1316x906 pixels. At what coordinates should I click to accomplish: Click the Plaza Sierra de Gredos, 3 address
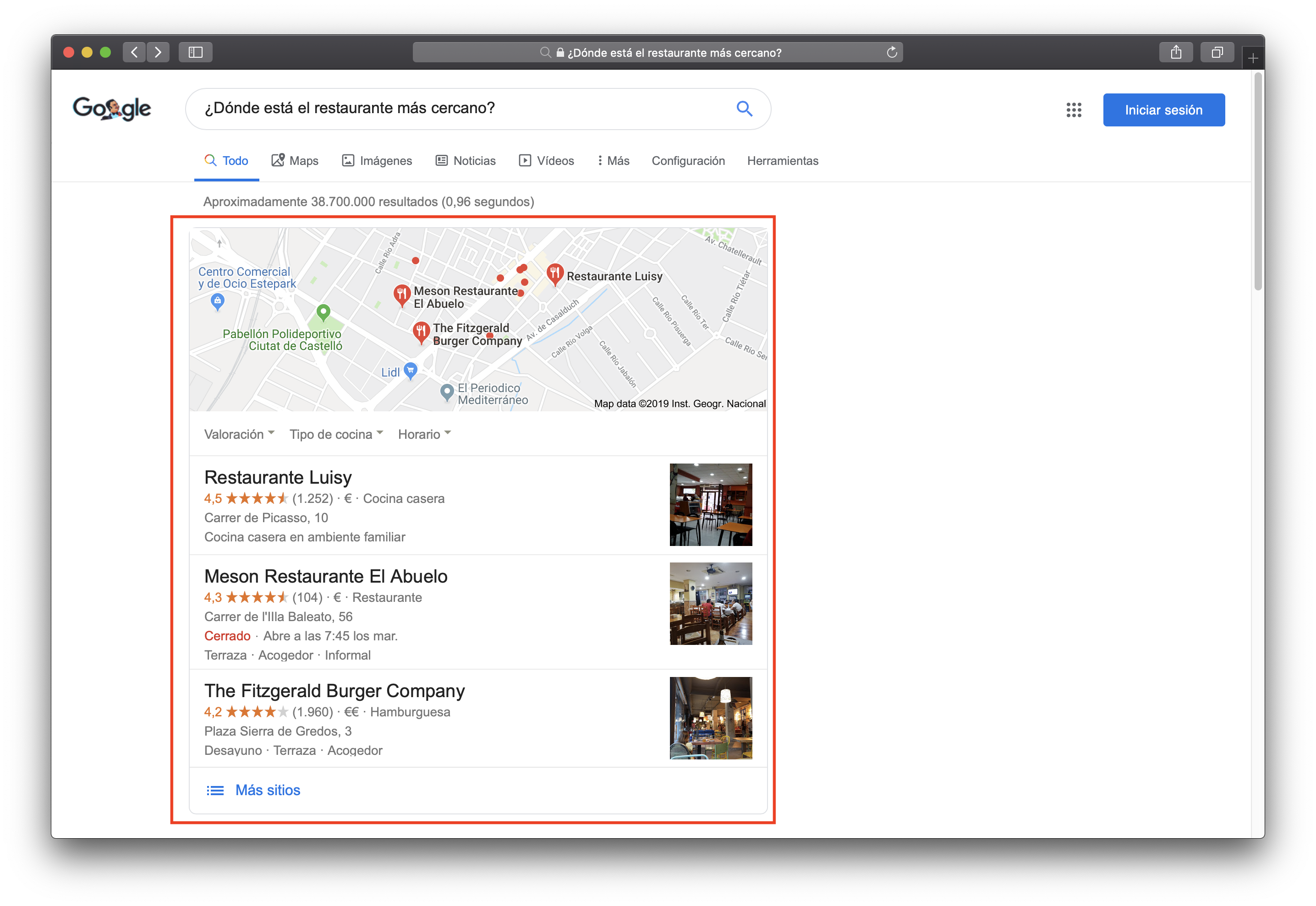(x=278, y=731)
